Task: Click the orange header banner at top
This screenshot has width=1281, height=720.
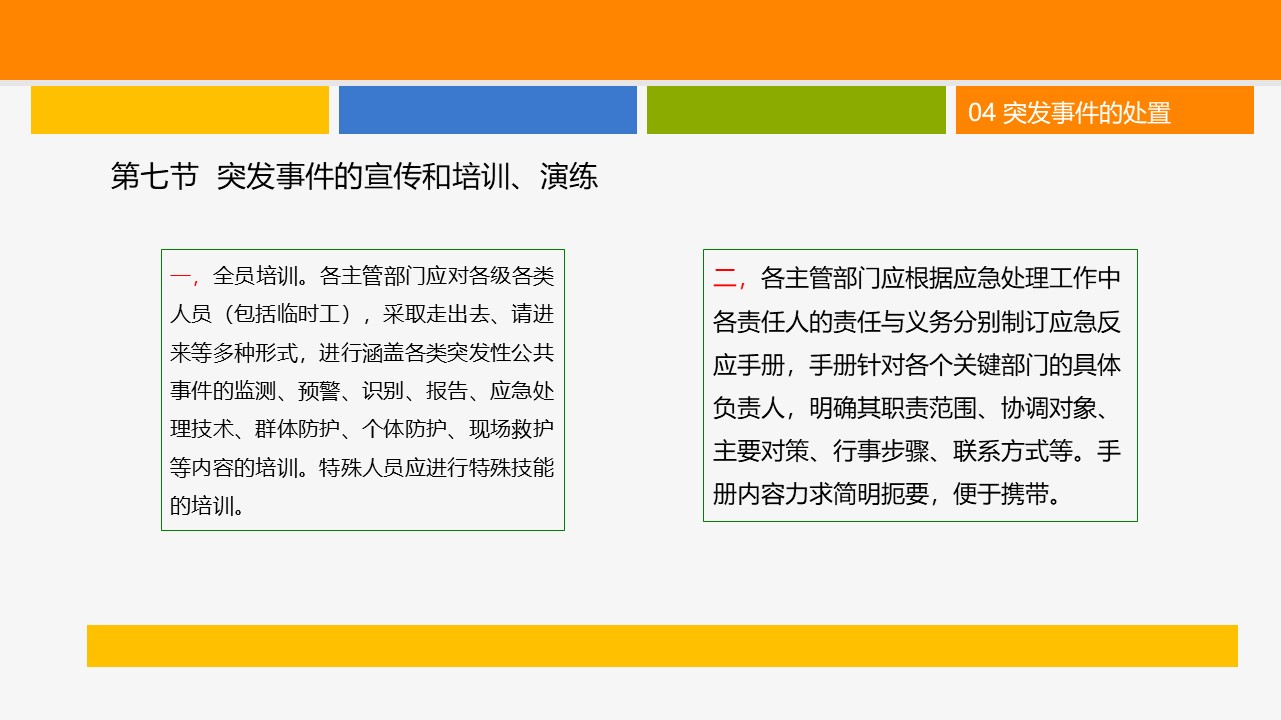Action: coord(640,39)
